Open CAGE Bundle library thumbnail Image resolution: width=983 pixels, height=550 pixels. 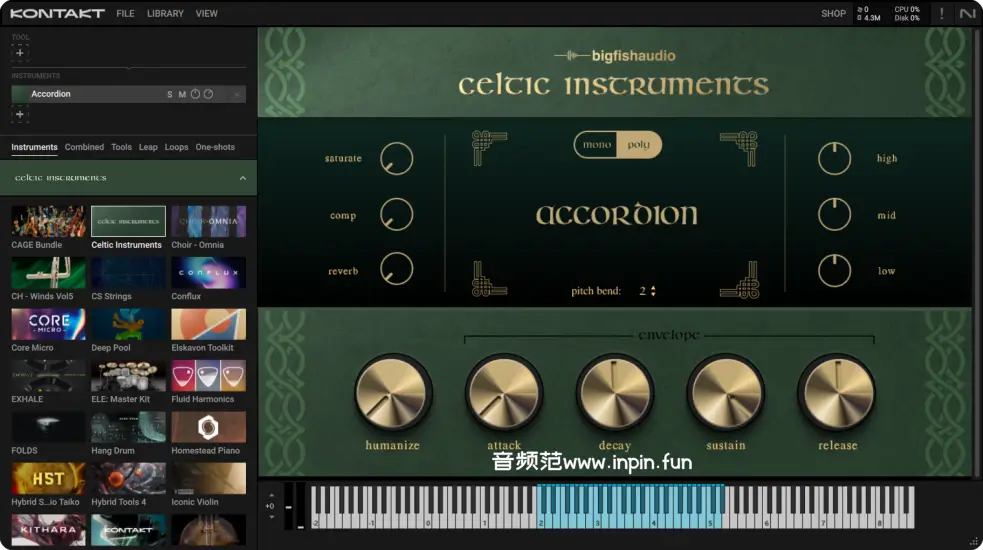[x=48, y=221]
